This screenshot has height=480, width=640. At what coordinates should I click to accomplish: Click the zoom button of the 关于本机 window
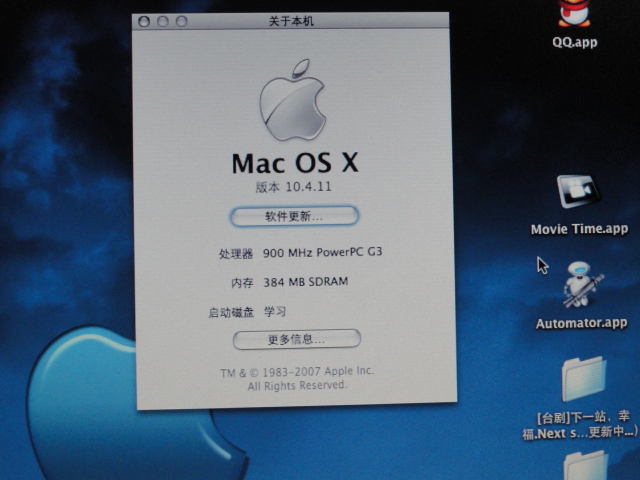(181, 21)
